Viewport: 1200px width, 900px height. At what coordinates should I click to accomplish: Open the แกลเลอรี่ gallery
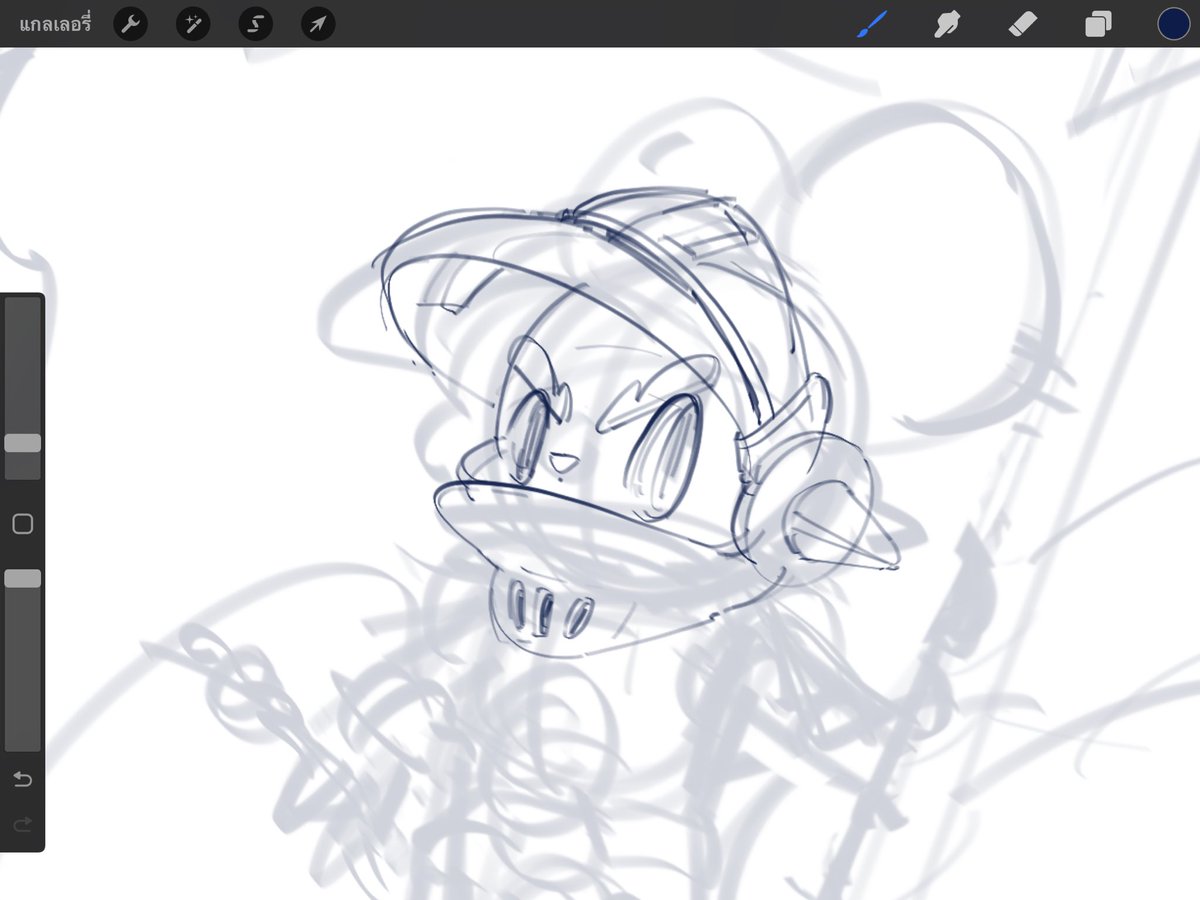point(55,24)
